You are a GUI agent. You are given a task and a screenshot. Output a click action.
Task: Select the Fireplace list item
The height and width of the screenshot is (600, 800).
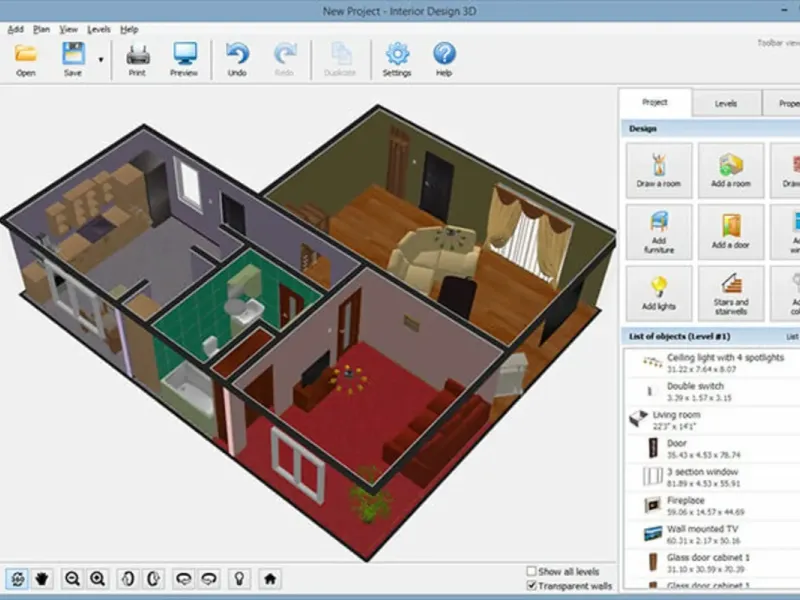point(711,506)
